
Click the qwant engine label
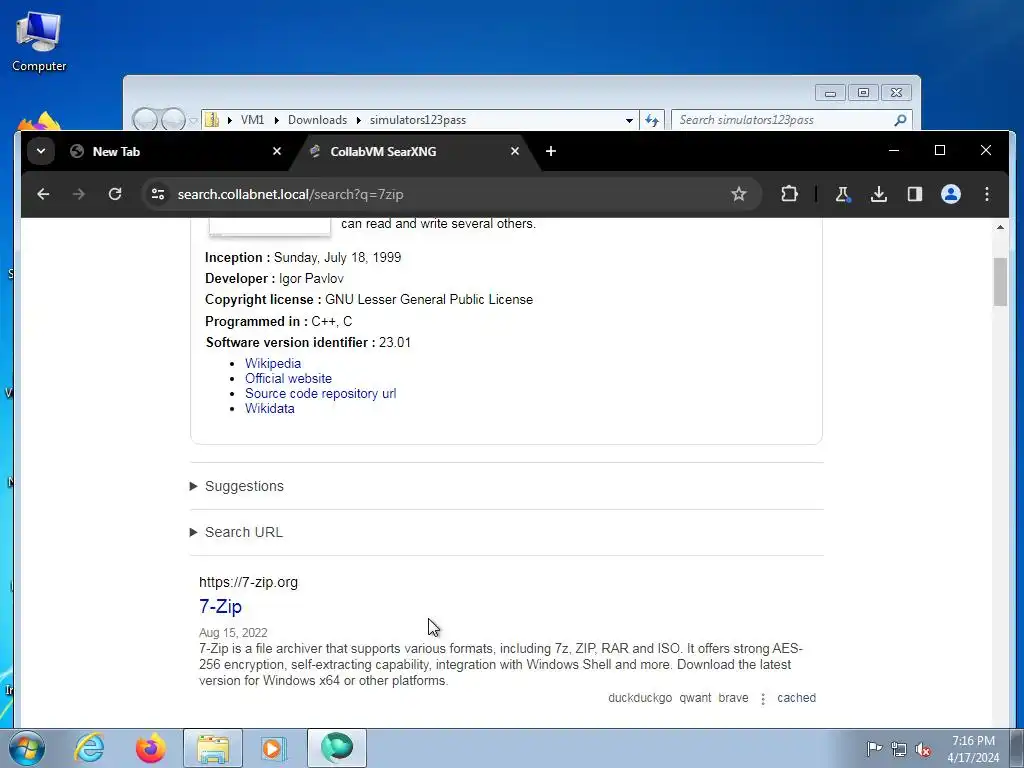click(695, 697)
